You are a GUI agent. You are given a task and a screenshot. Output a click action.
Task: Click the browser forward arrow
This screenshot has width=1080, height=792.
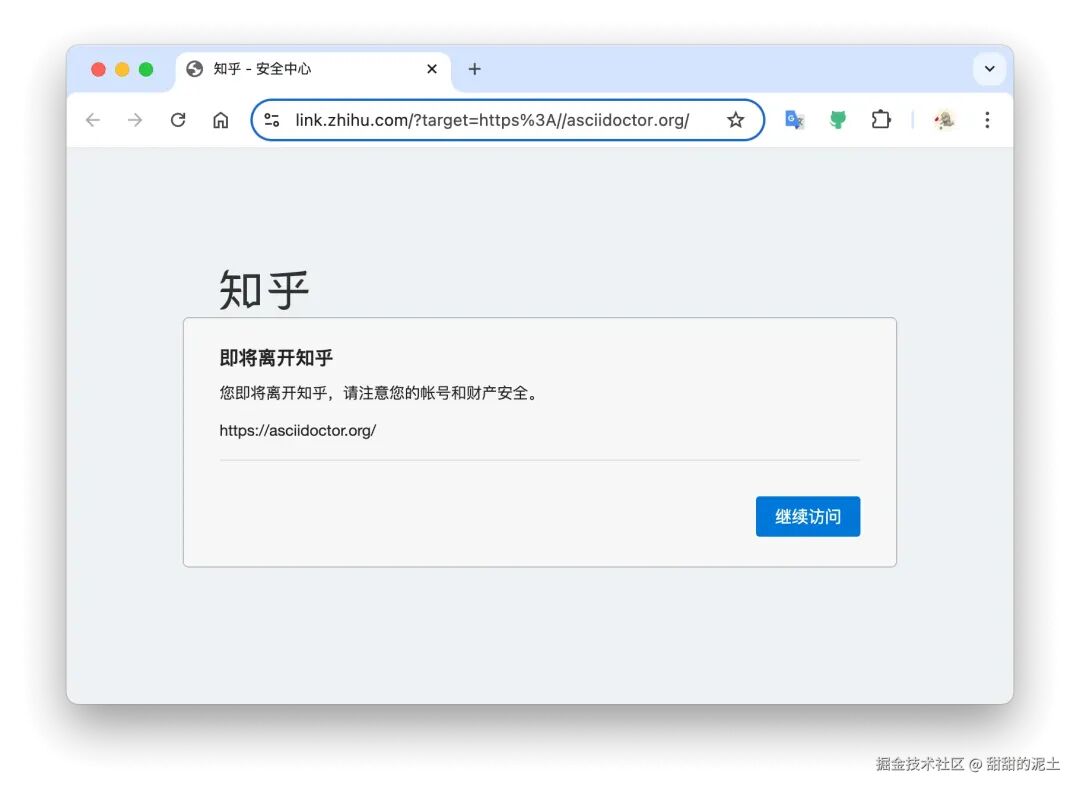coord(135,120)
